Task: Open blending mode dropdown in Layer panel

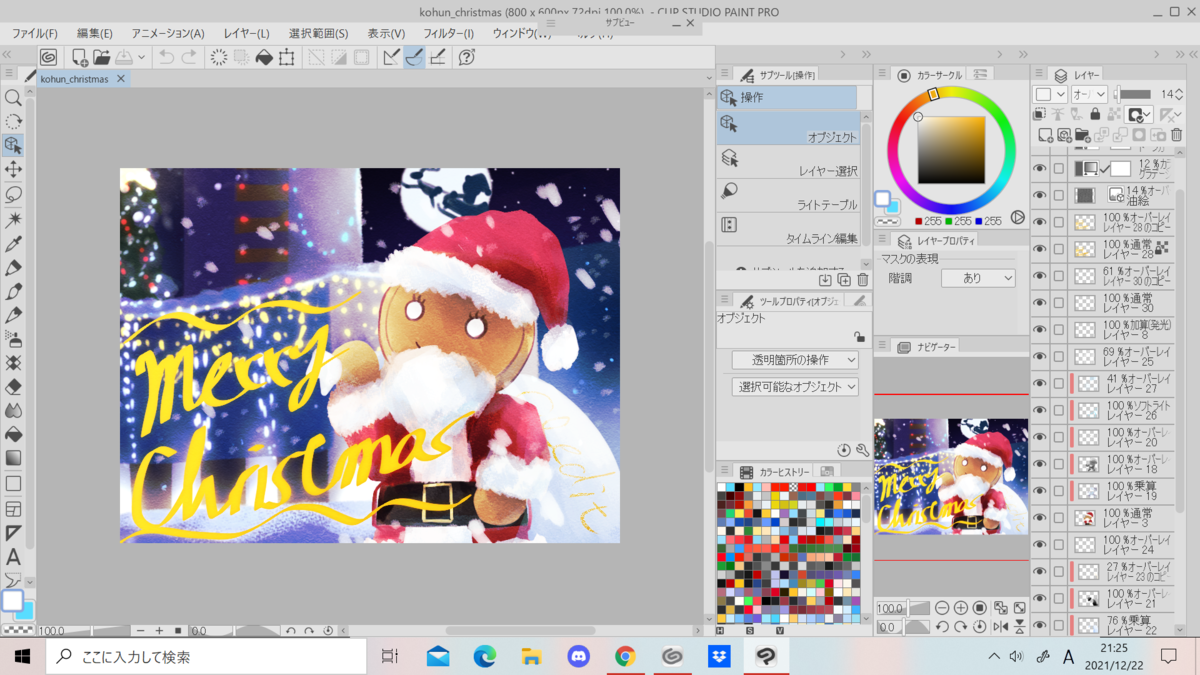Action: coord(1088,94)
